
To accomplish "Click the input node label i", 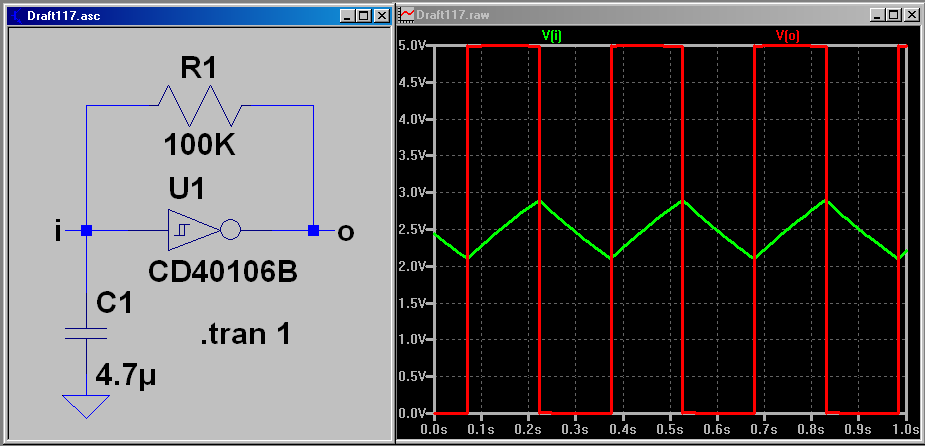I will coord(58,232).
